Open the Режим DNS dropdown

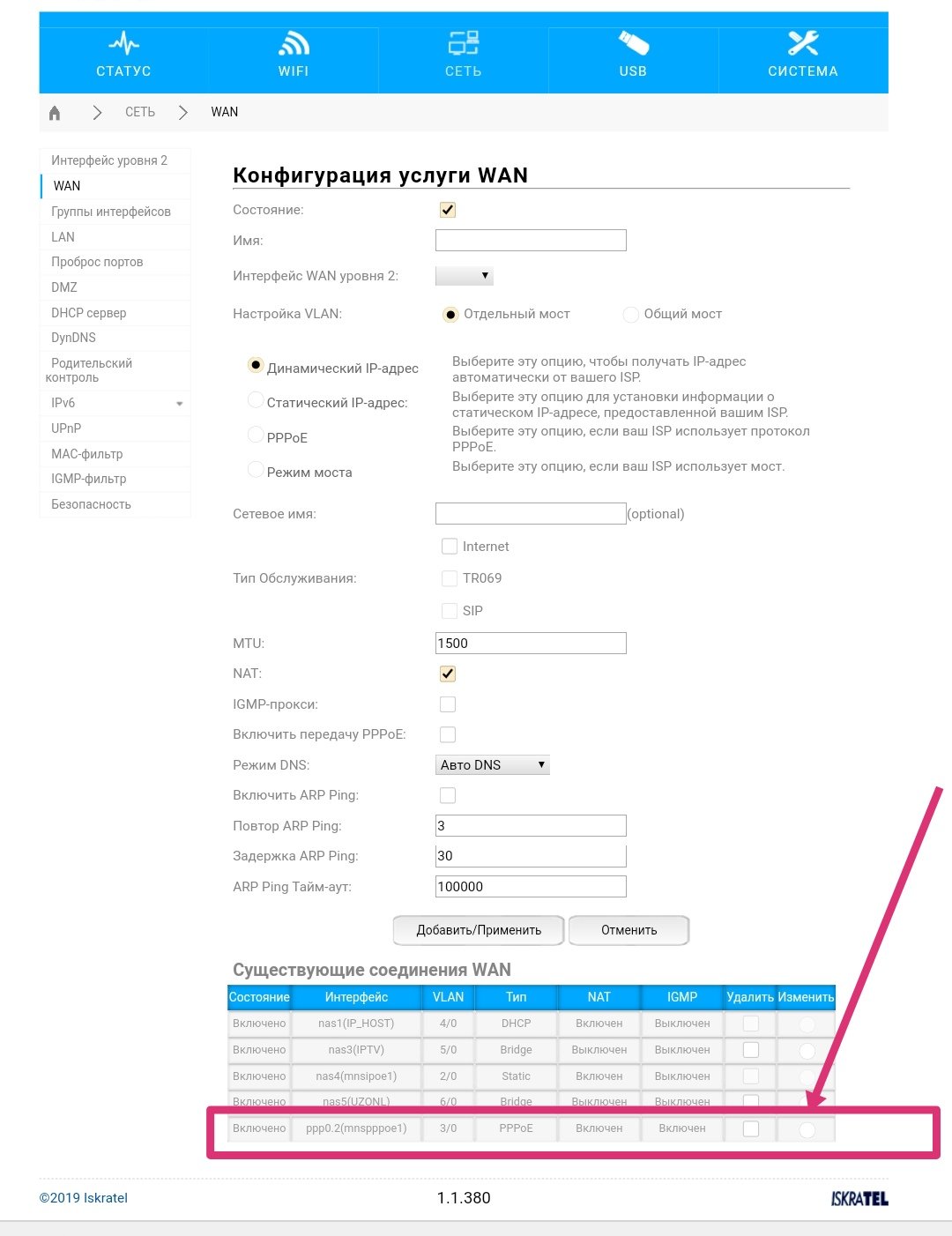click(493, 765)
